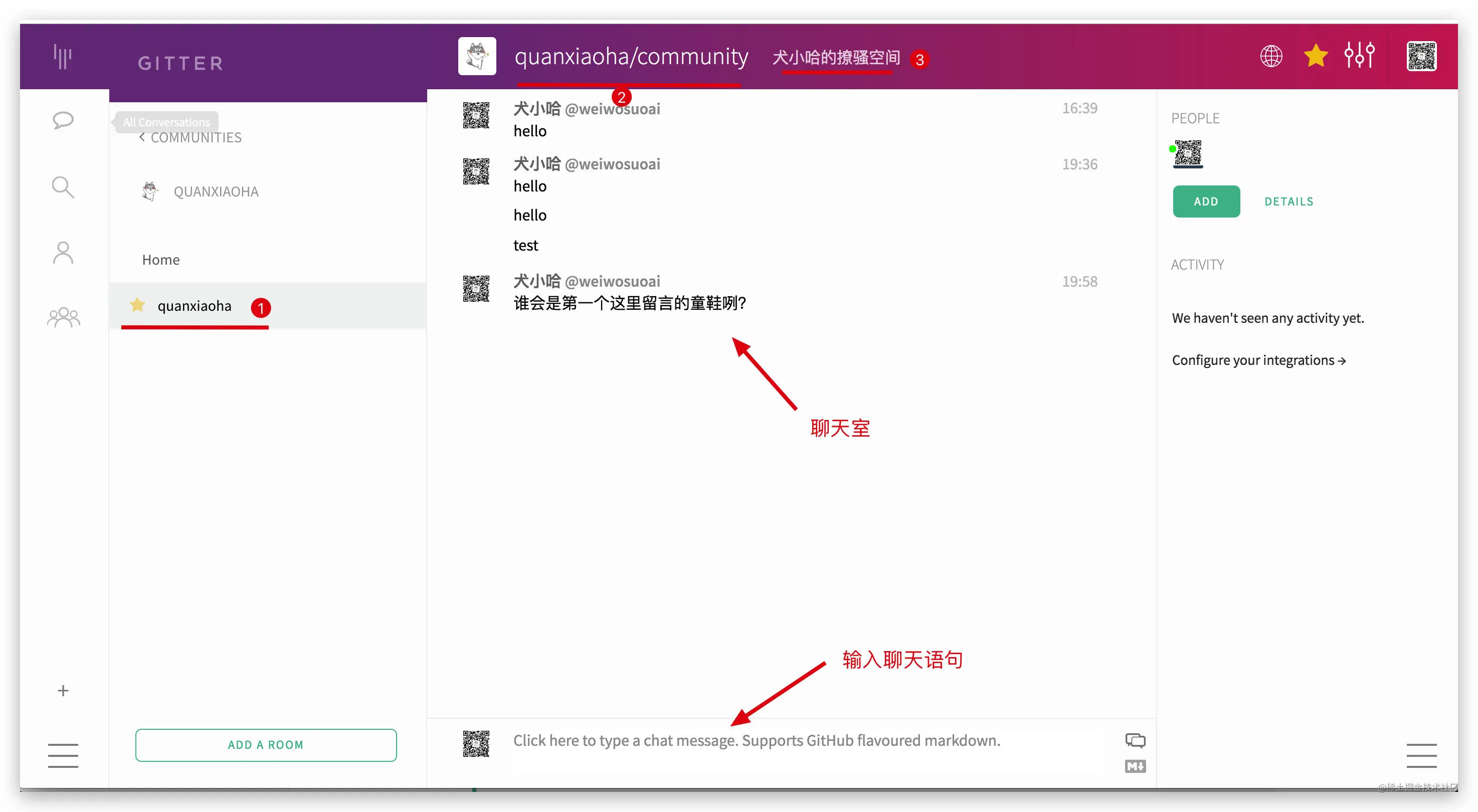Click the Add a Room button

click(266, 745)
